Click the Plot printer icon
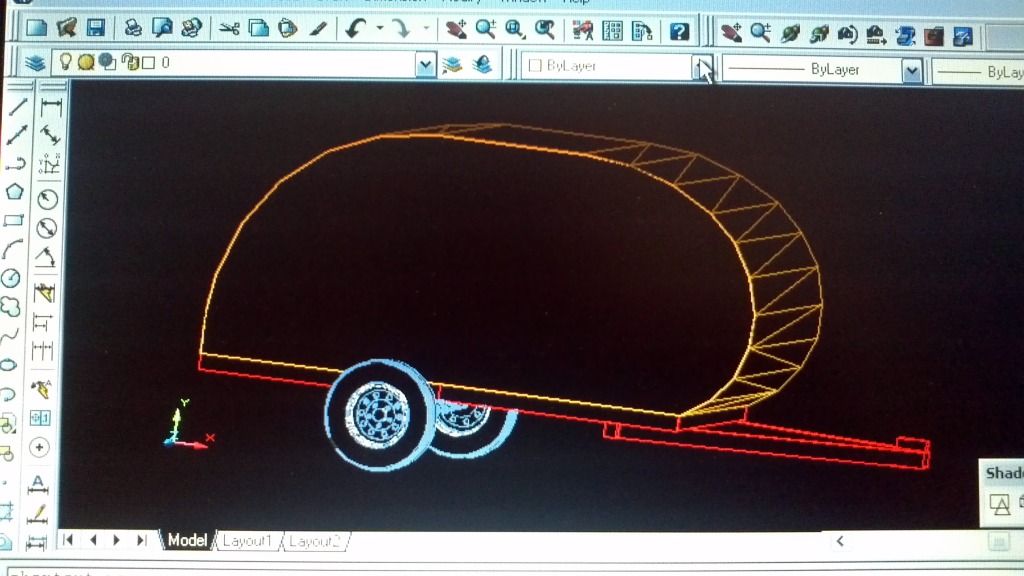The image size is (1024, 576). (133, 28)
